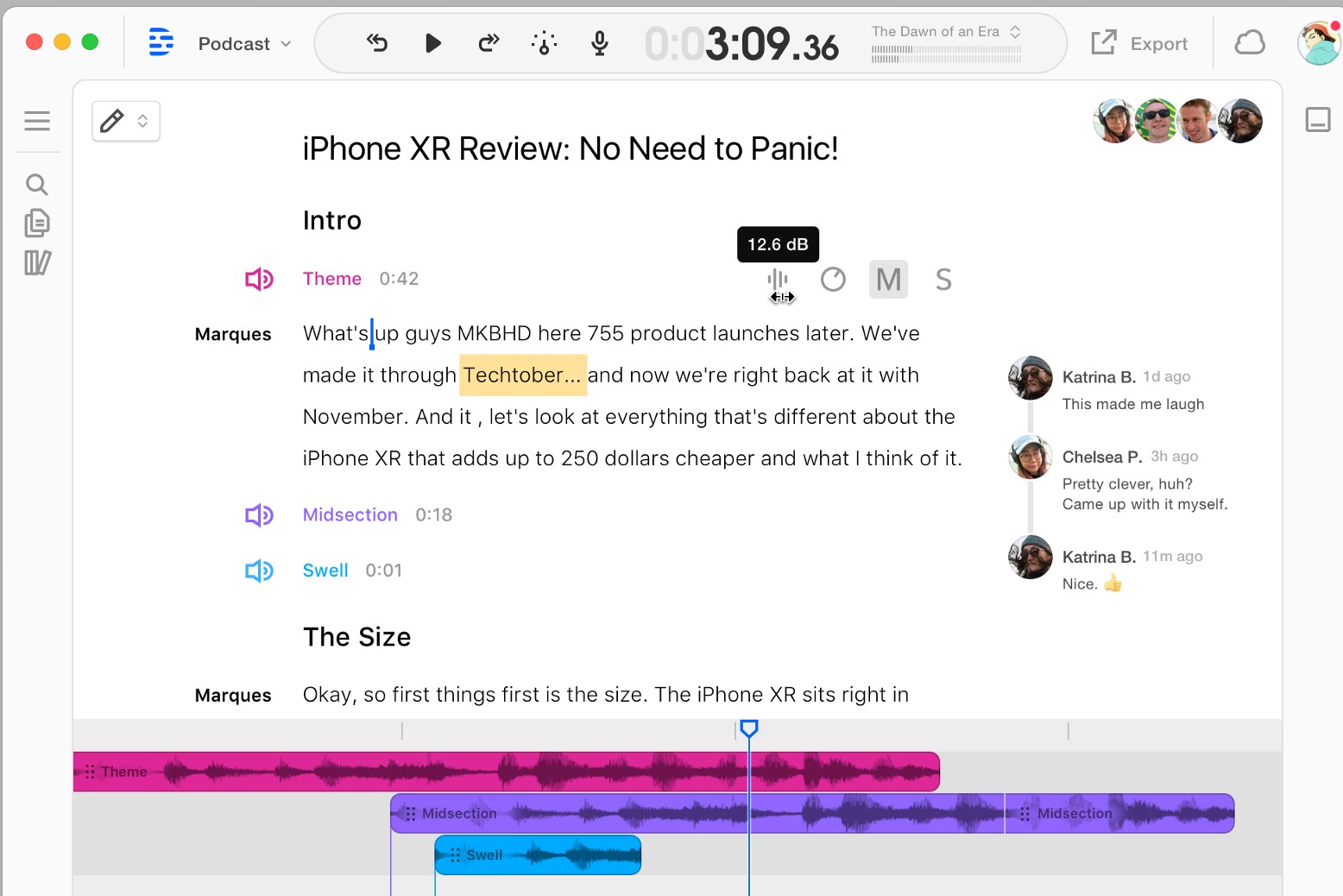Click the iPhone XR Review title

pos(571,148)
